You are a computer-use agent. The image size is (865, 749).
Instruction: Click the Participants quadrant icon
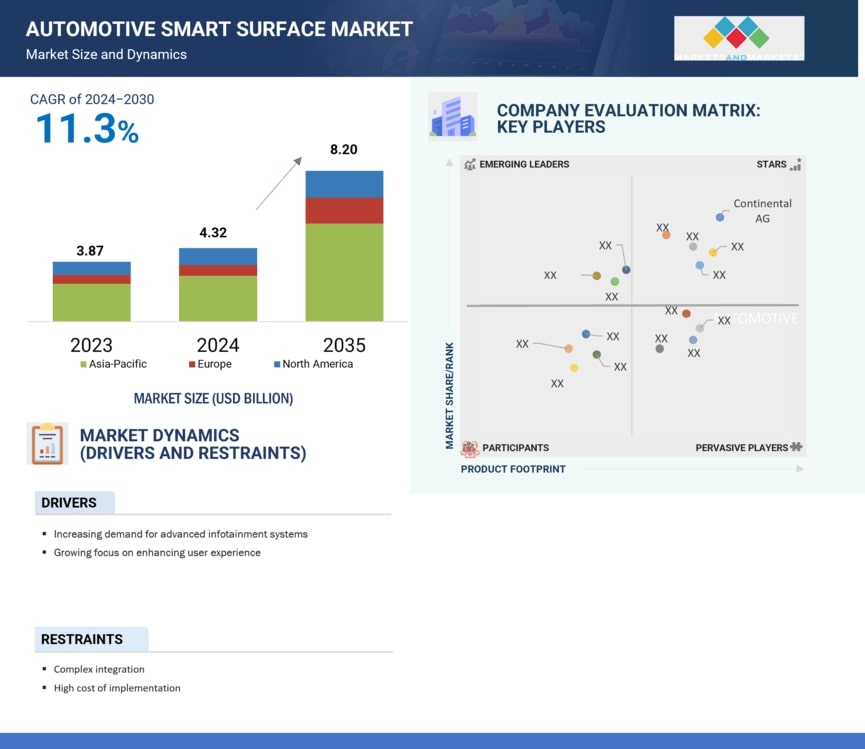(x=469, y=448)
